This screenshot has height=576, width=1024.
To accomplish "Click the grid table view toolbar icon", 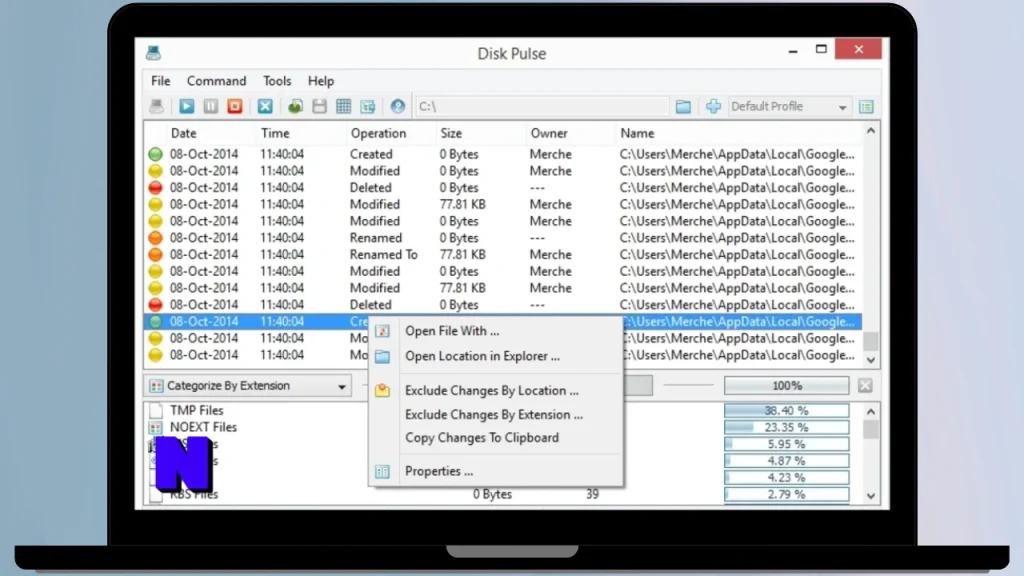I will (344, 106).
